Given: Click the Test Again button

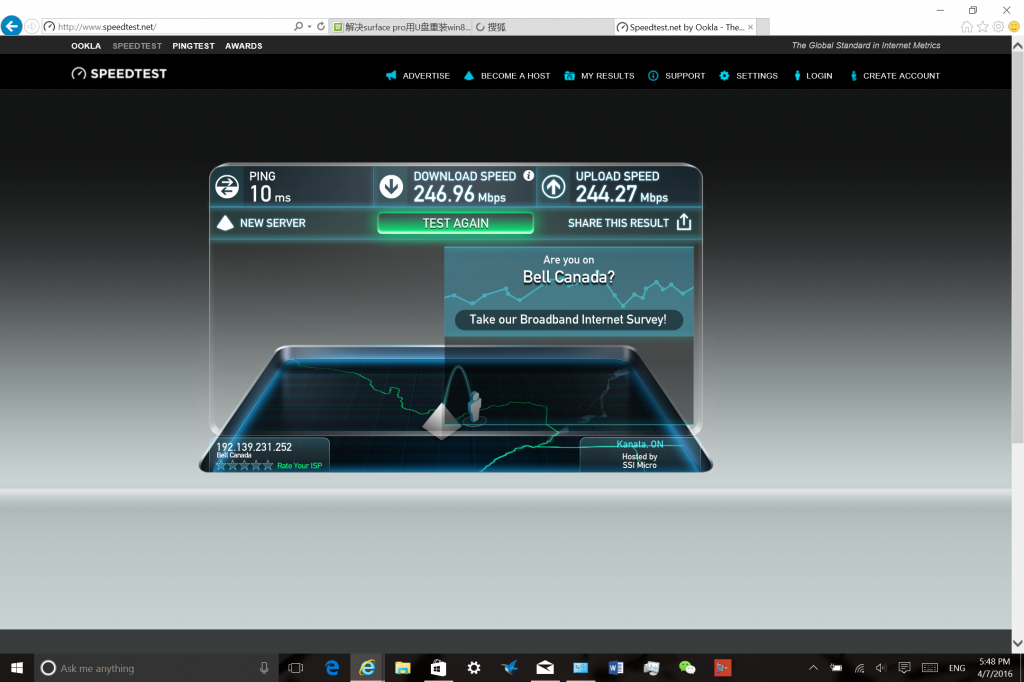Looking at the screenshot, I should pyautogui.click(x=455, y=223).
